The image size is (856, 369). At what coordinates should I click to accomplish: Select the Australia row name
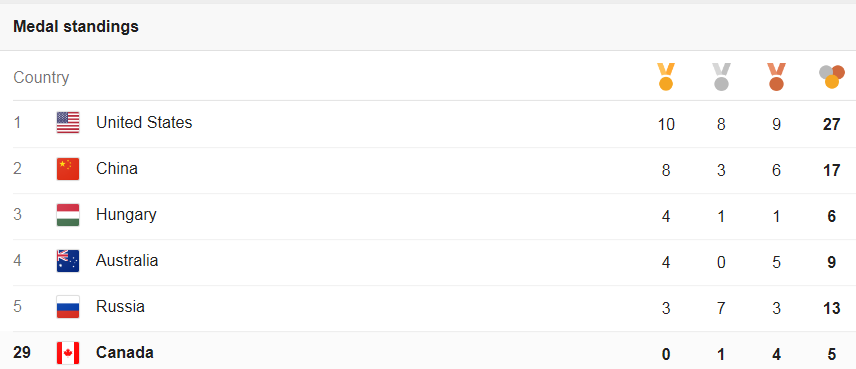127,260
